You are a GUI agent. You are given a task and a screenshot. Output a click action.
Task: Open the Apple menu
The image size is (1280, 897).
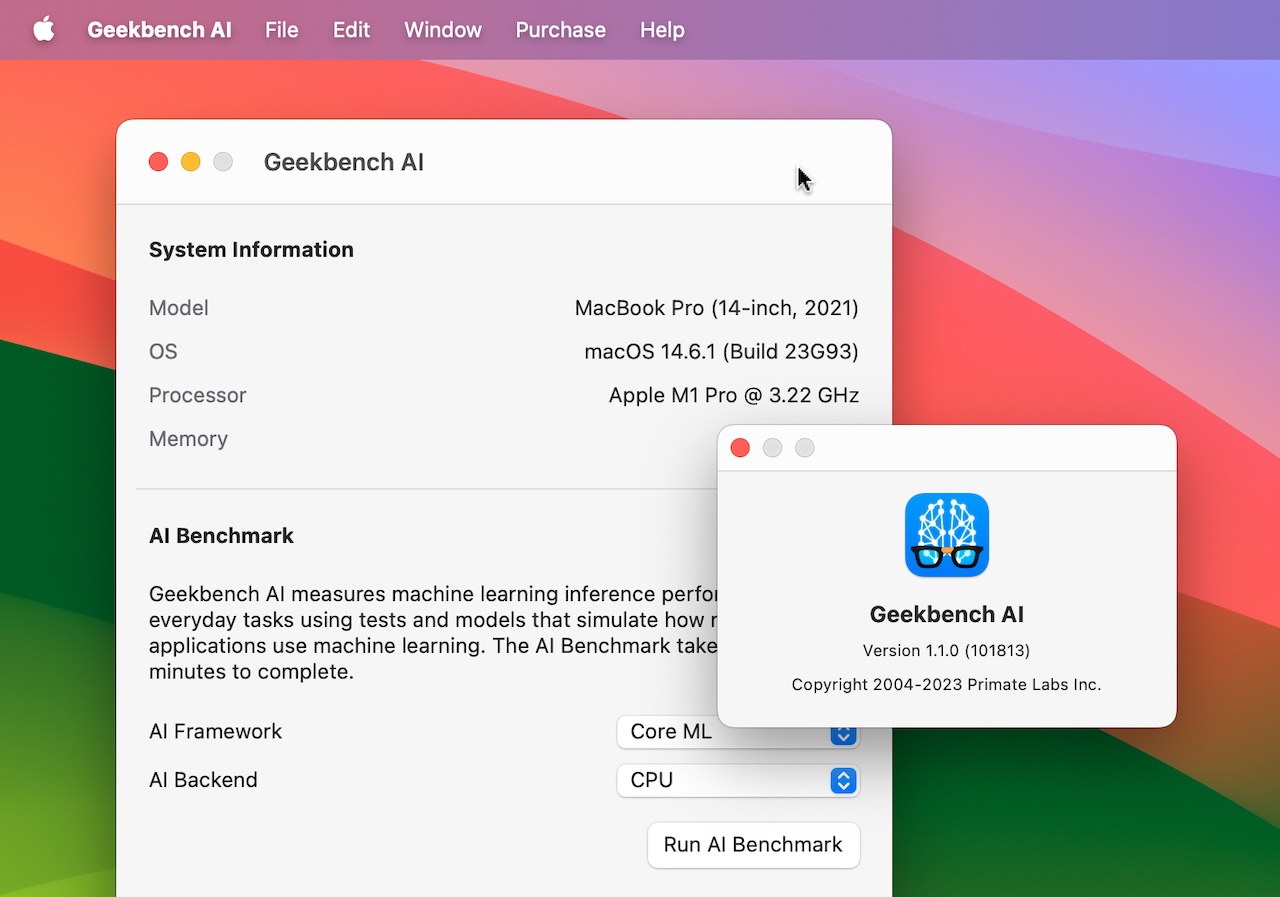pyautogui.click(x=43, y=30)
